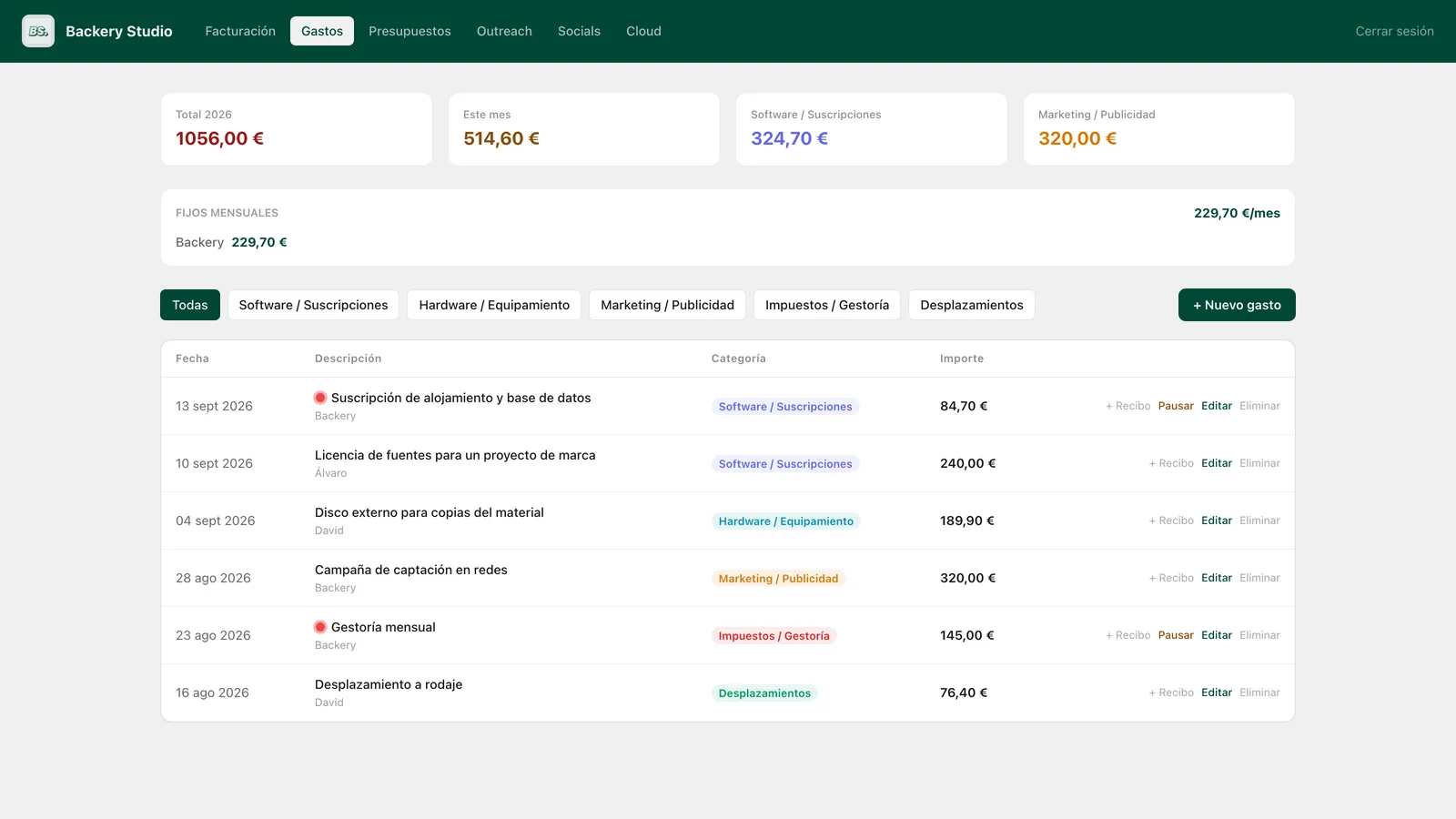Click the Descripción column header
The width and height of the screenshot is (1456, 819).
click(x=348, y=359)
